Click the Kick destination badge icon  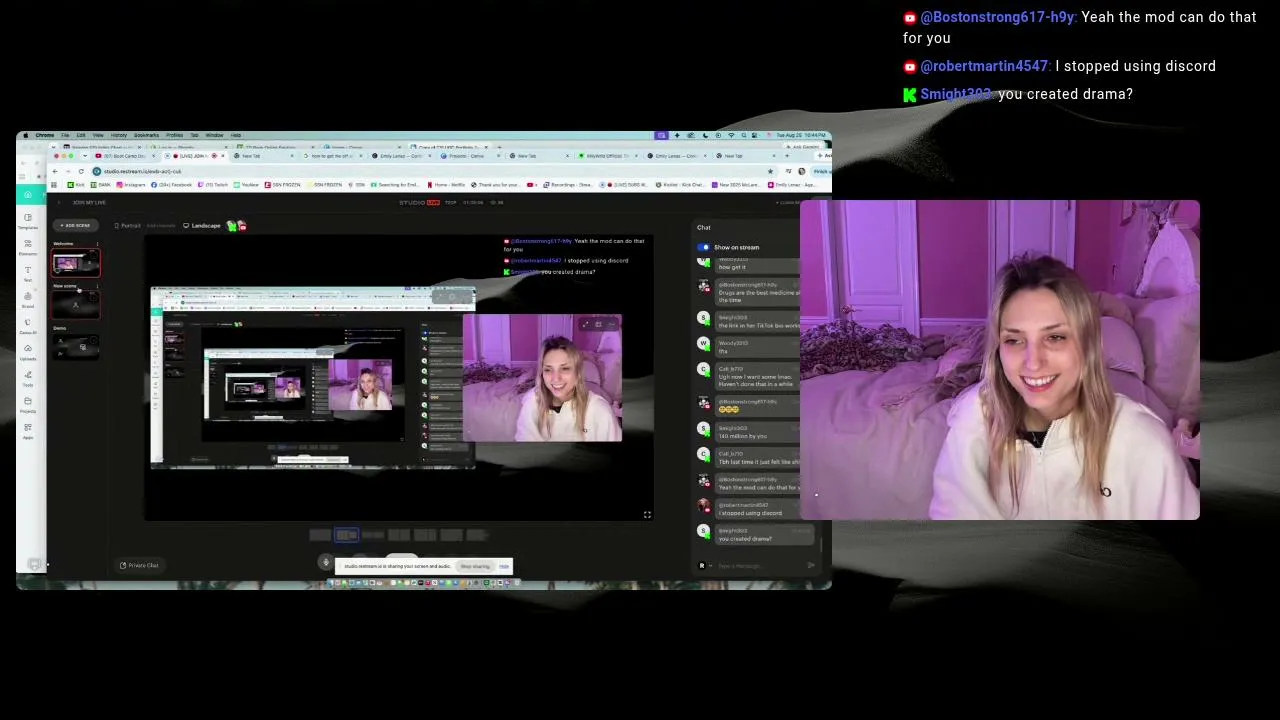coord(232,225)
